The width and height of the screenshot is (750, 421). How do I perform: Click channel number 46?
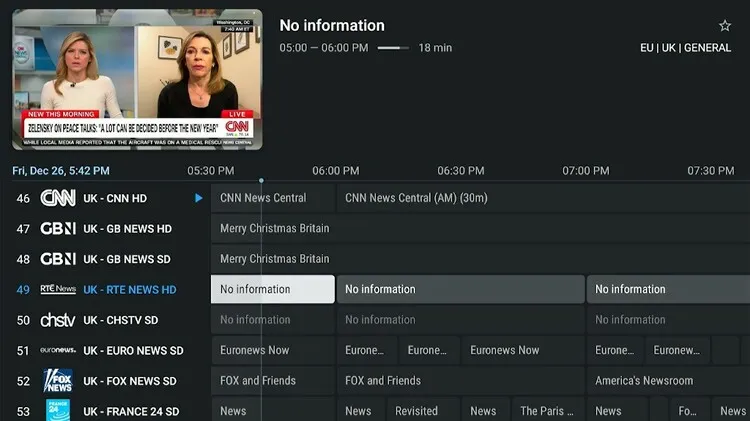coord(23,198)
